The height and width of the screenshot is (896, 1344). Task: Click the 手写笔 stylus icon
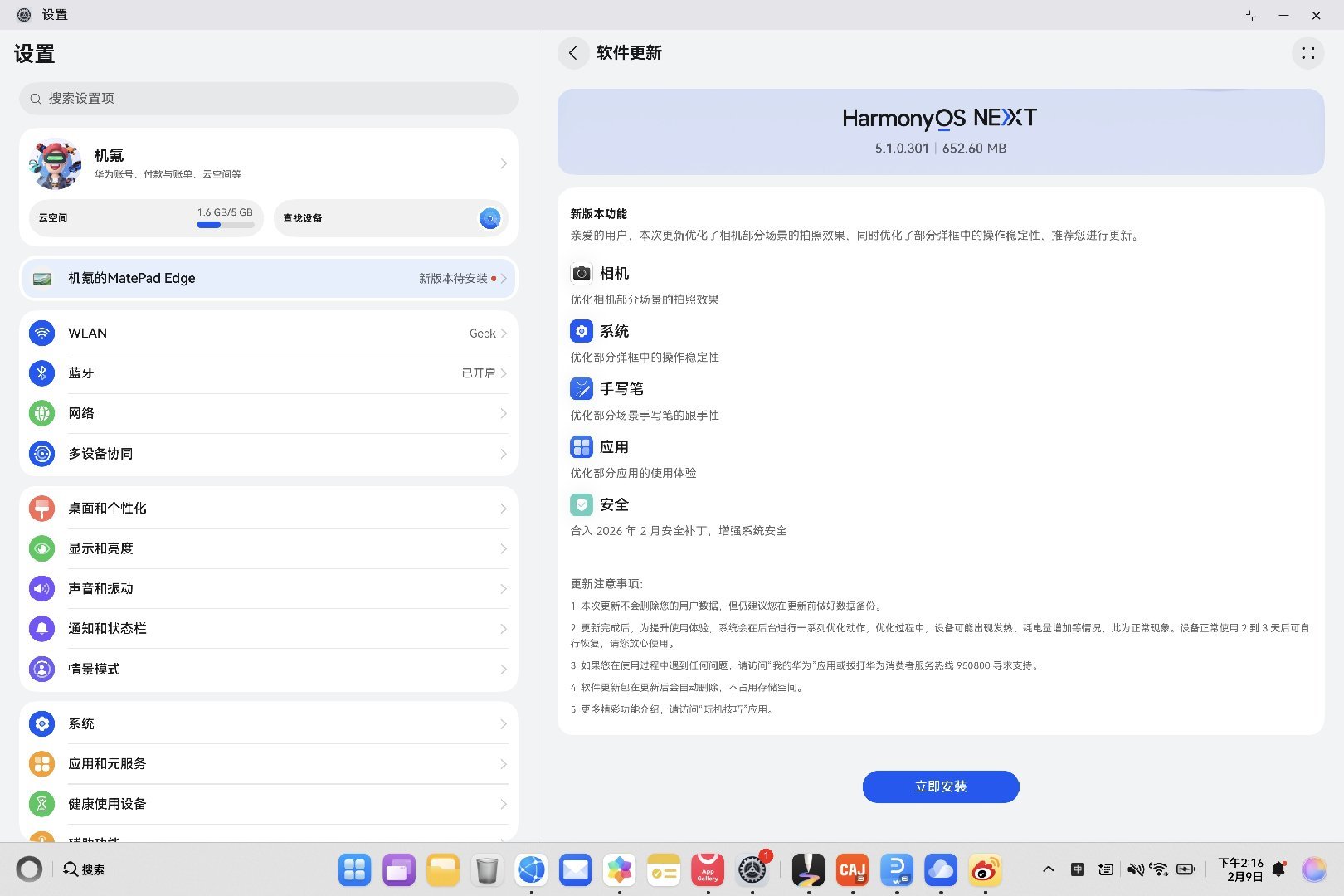581,388
